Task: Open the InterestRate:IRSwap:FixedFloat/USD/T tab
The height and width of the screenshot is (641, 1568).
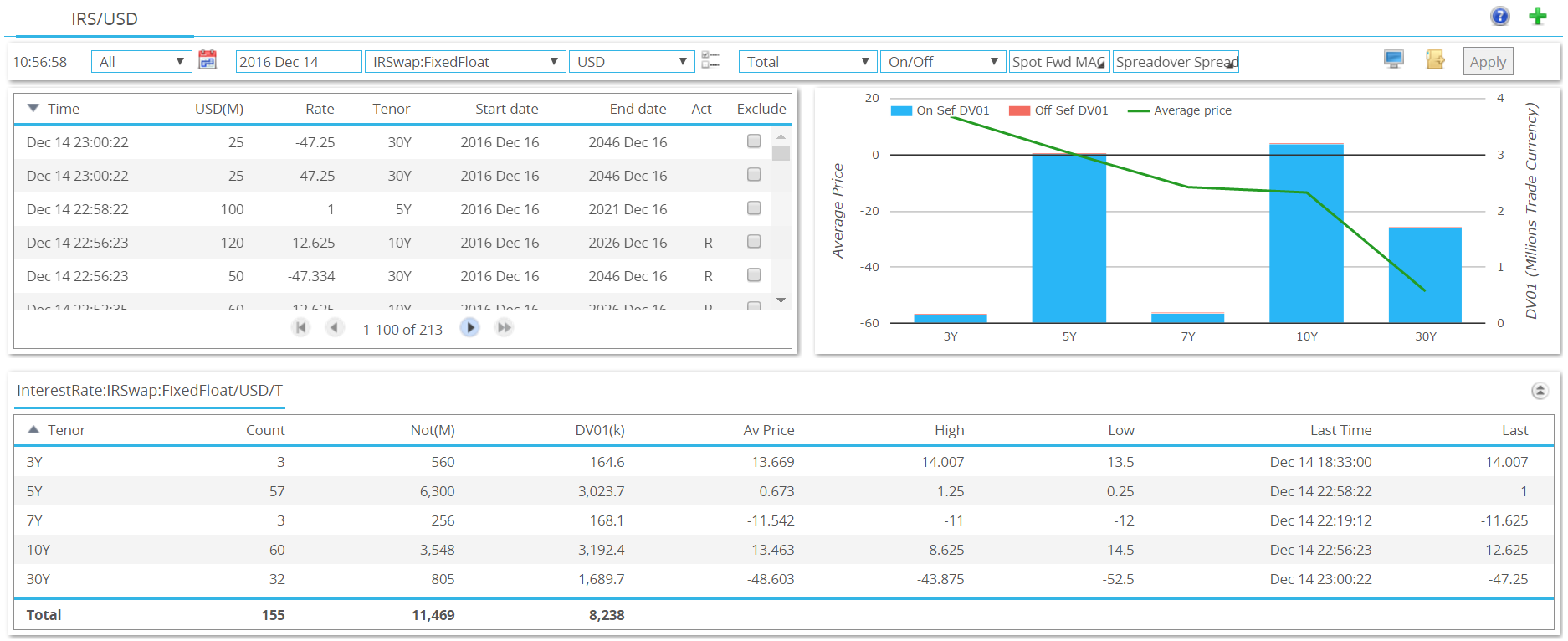Action: (150, 391)
